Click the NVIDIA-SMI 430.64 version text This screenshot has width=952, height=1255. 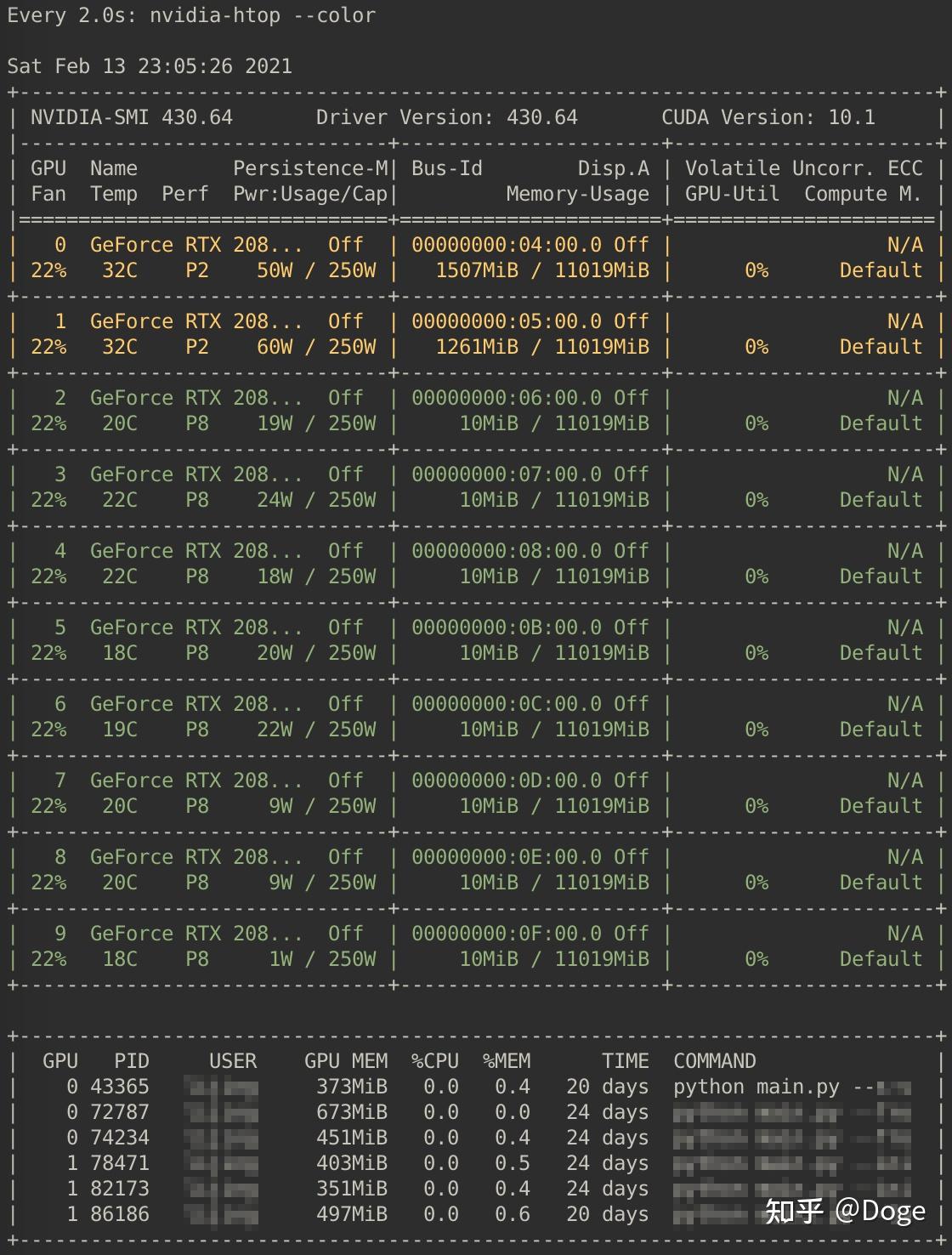(x=132, y=117)
